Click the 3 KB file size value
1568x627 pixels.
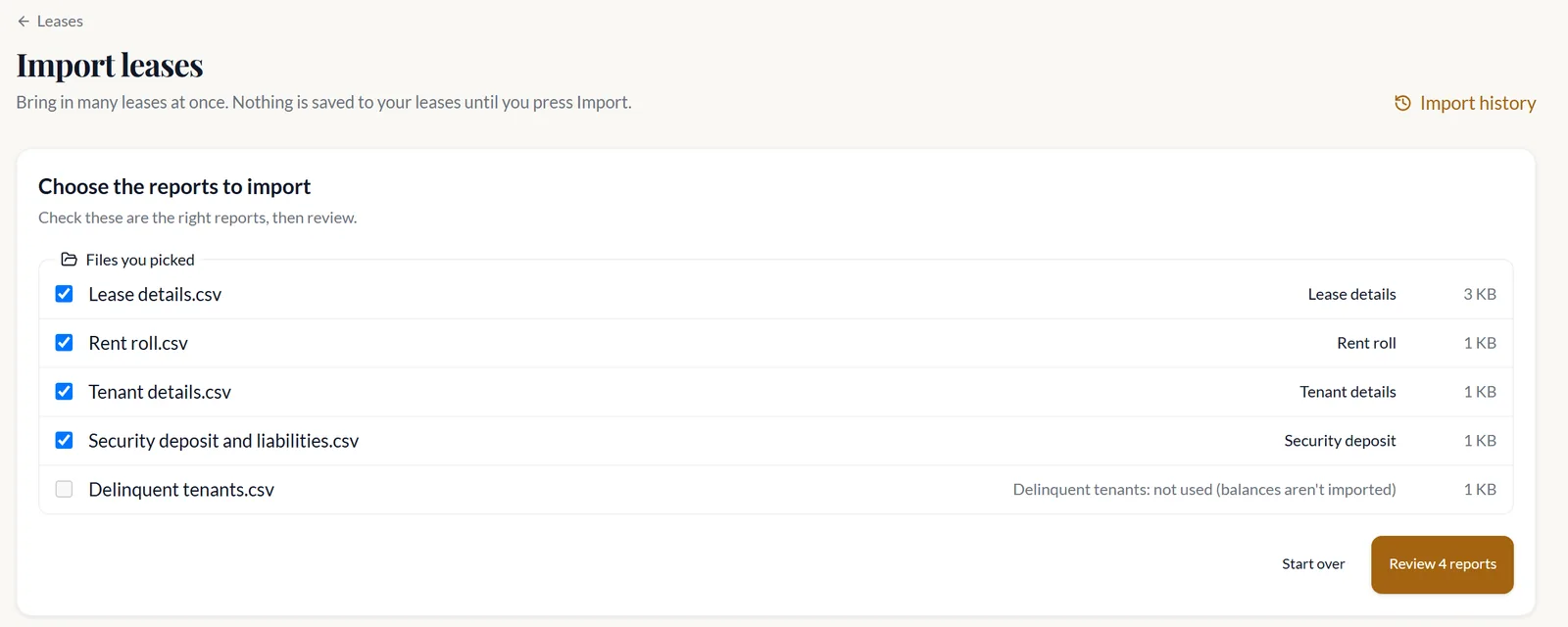pos(1480,294)
